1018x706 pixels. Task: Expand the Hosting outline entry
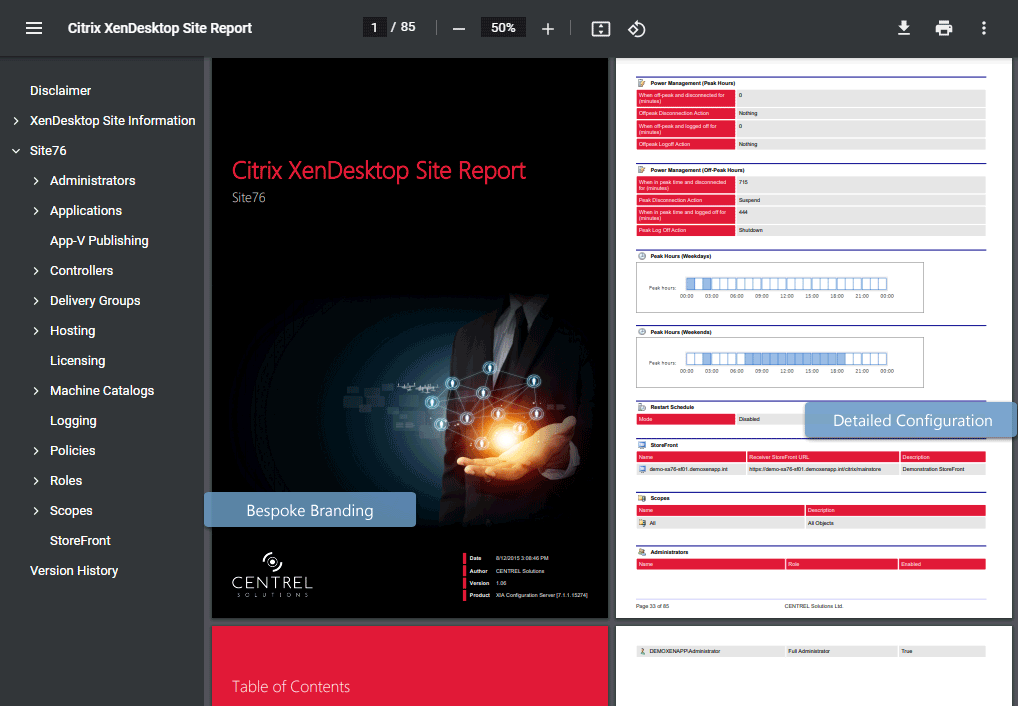coord(36,331)
